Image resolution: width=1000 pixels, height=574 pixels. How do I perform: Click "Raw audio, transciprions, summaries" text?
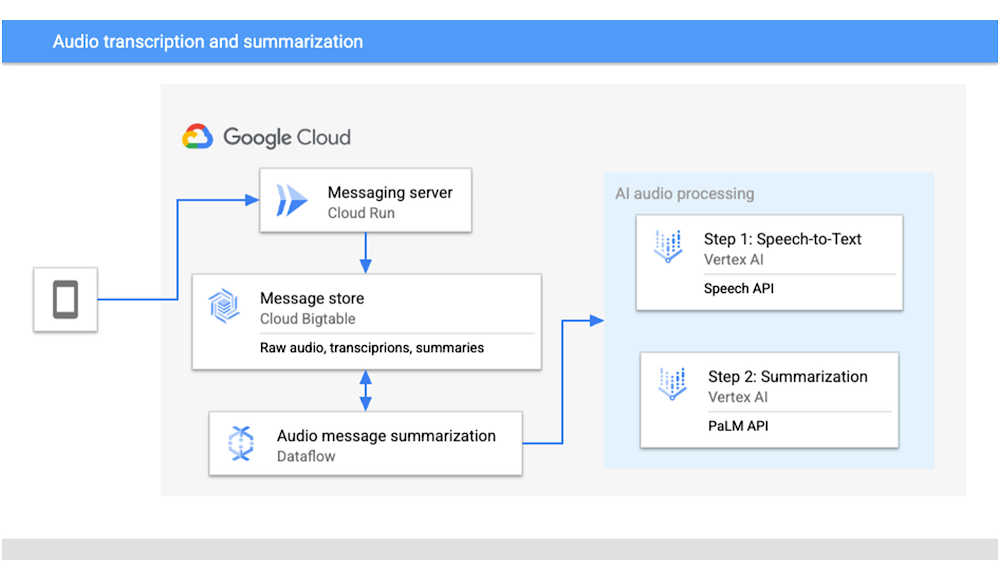point(372,348)
